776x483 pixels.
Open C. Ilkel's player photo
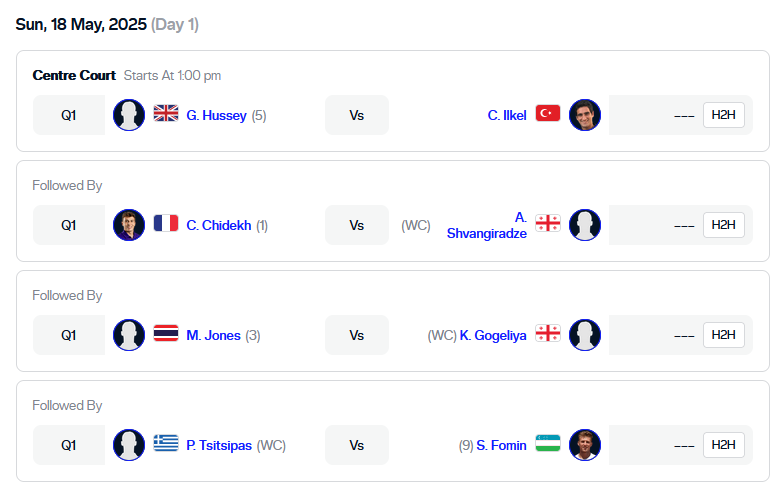tap(585, 115)
